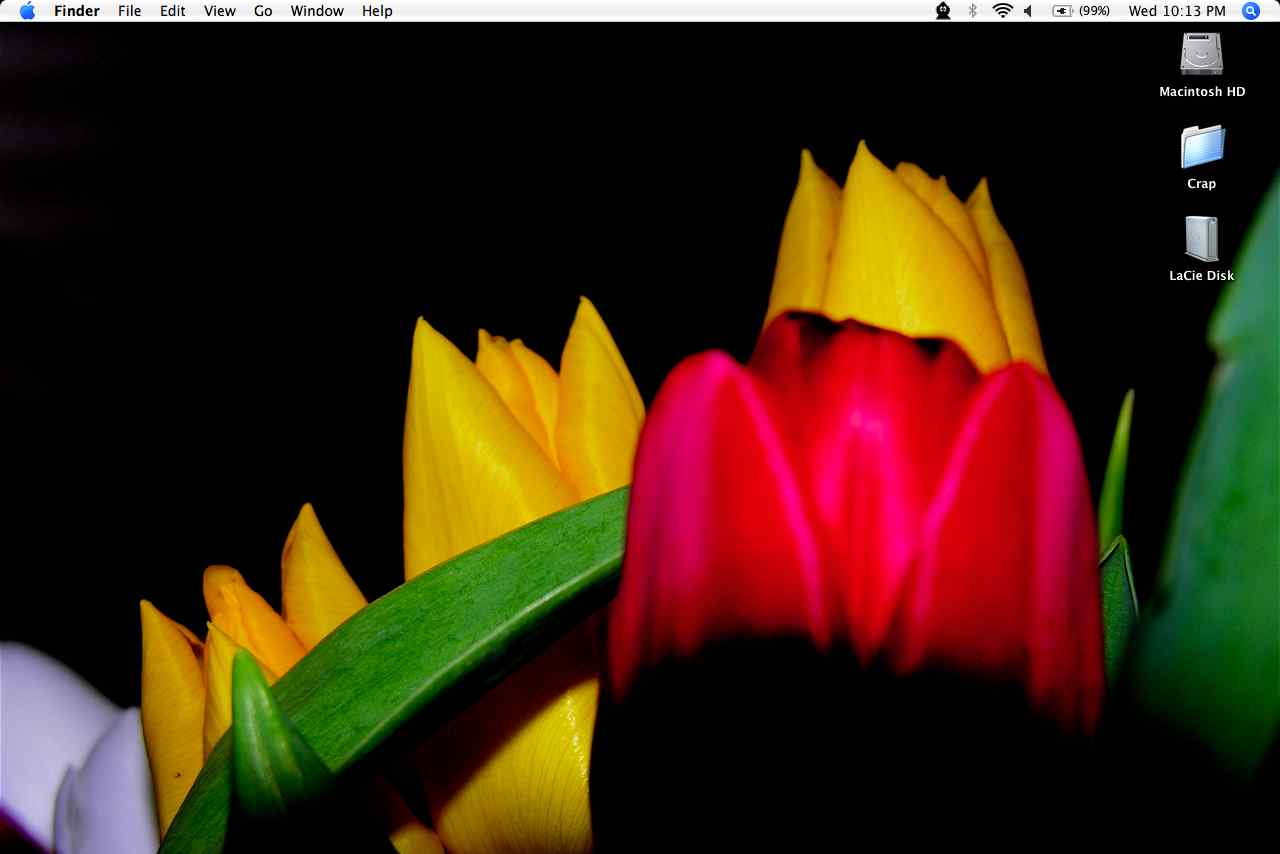Open the View menu
This screenshot has height=854, width=1280.
click(220, 11)
